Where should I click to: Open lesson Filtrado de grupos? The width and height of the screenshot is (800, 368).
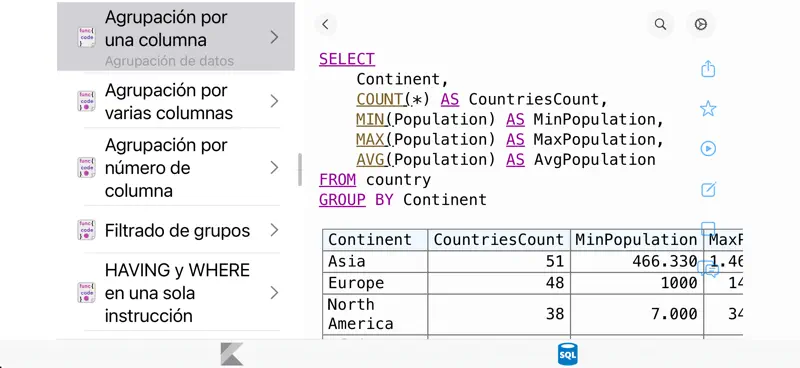tap(176, 230)
